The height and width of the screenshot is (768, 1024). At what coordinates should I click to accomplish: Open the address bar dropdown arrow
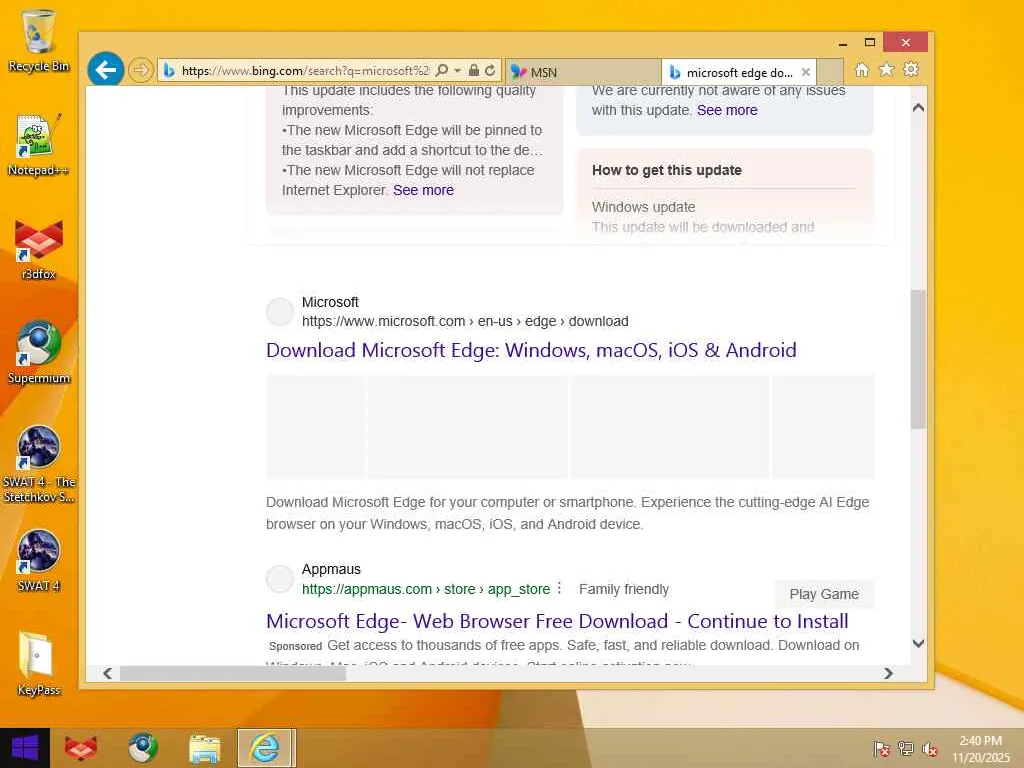457,70
